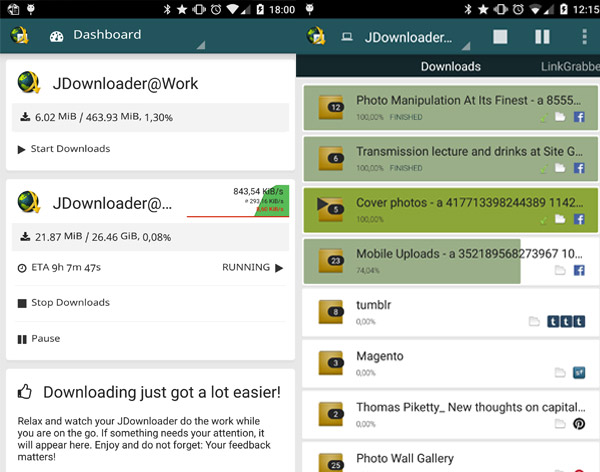Toggle the RUNNING play indicator
Viewport: 600px width, 472px height.
279,268
